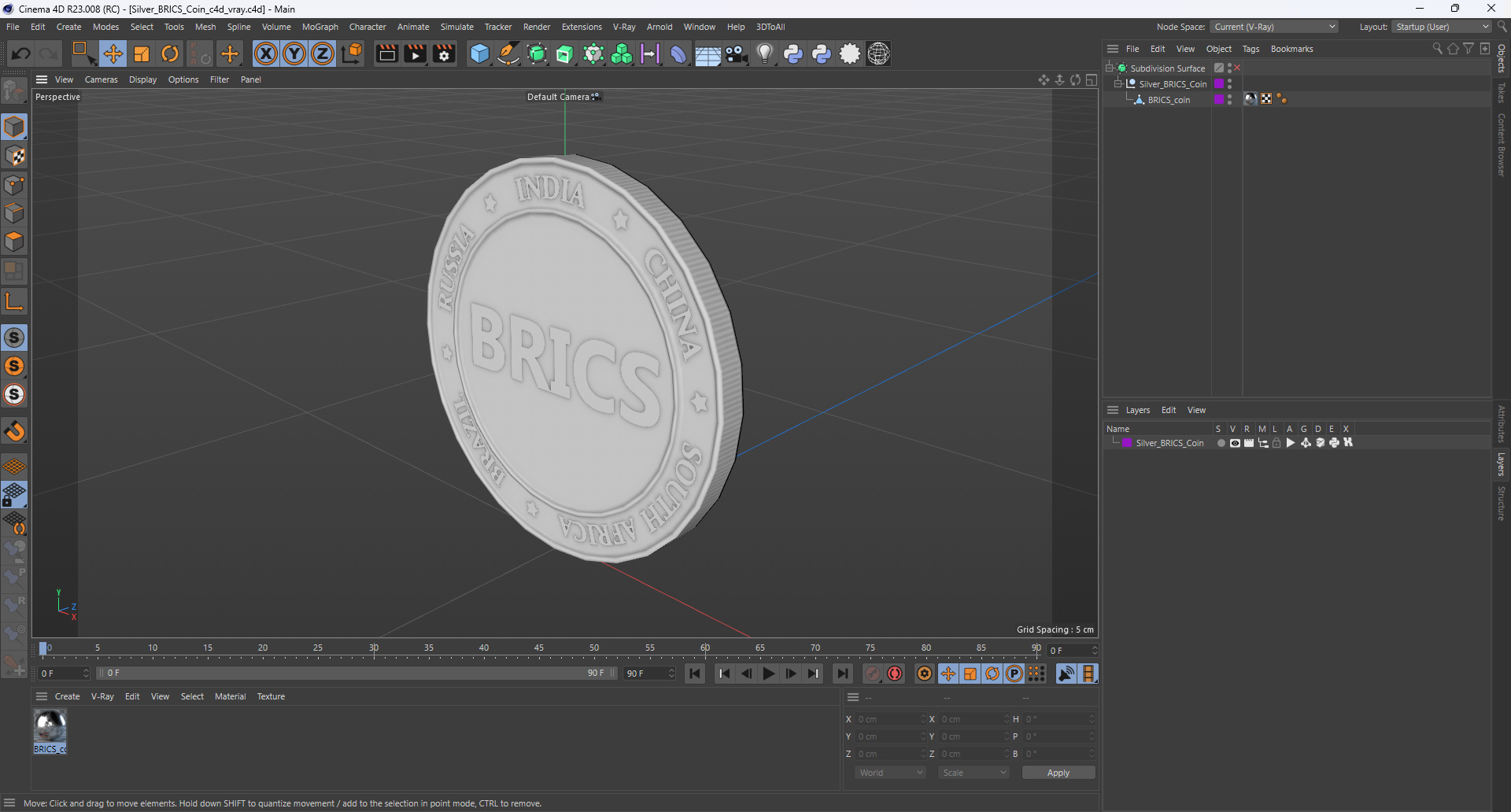Open the MoGraph menu
This screenshot has height=812, width=1511.
pyautogui.click(x=320, y=27)
